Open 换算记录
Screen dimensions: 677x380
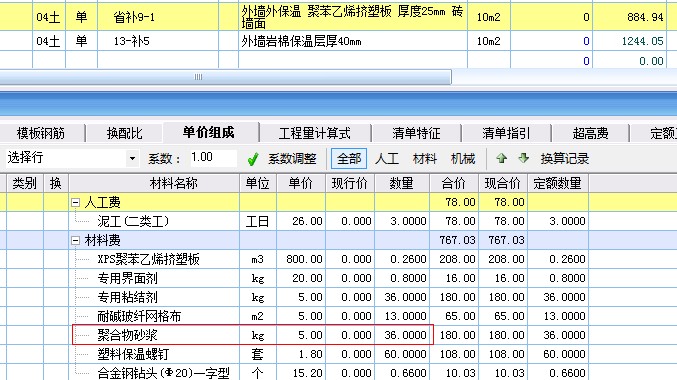click(565, 158)
